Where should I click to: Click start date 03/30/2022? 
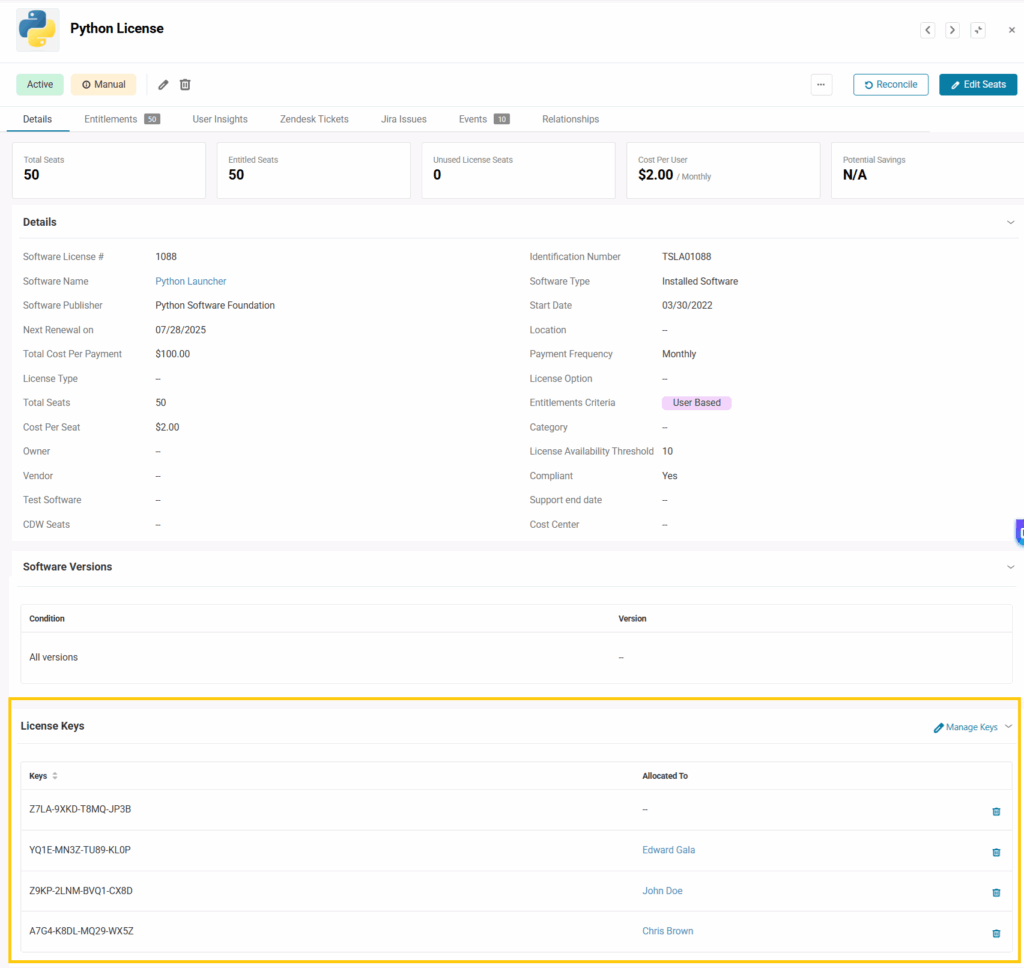pos(687,306)
